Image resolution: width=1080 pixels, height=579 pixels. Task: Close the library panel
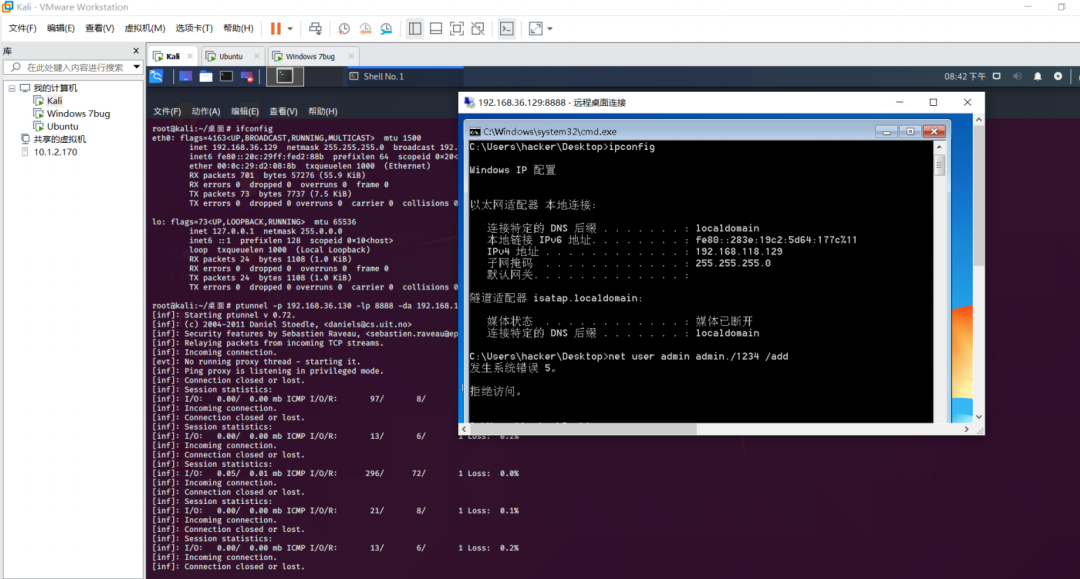136,51
